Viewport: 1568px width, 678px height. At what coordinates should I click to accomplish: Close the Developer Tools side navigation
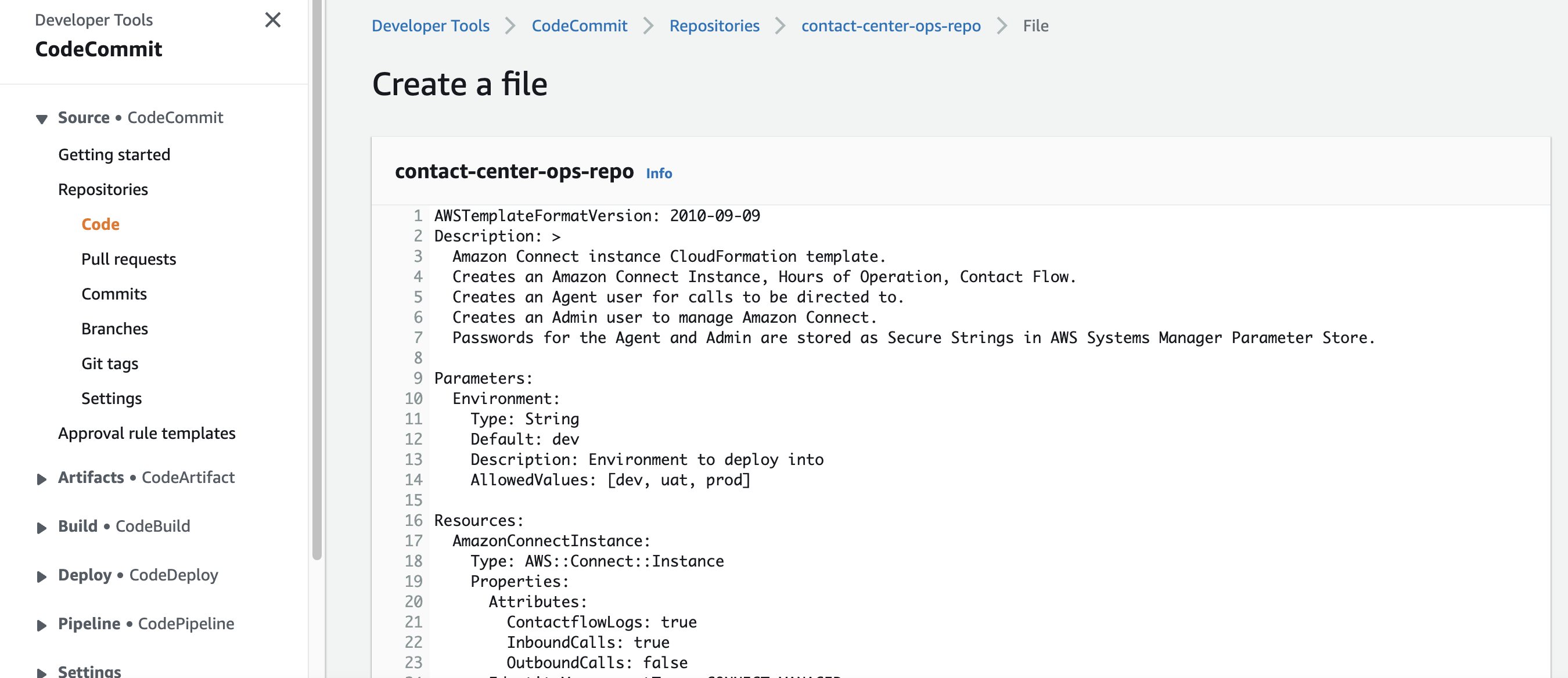273,20
